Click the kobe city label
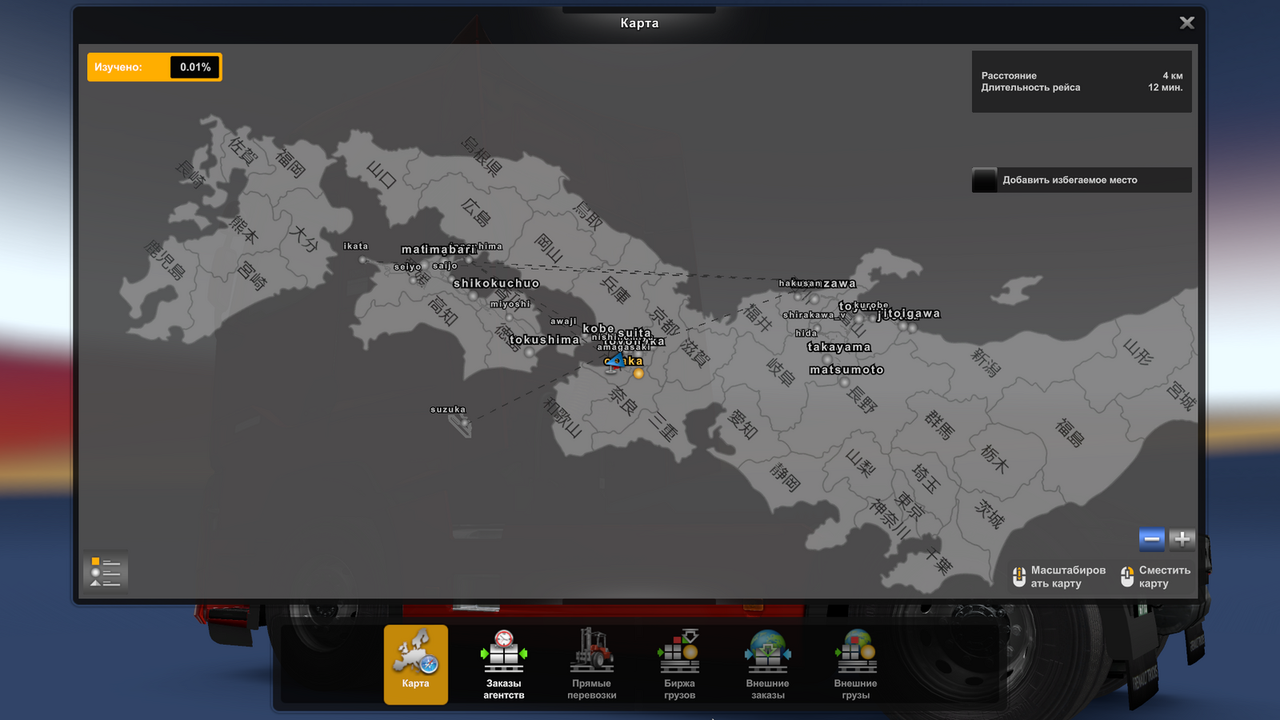The image size is (1280, 720). point(598,328)
